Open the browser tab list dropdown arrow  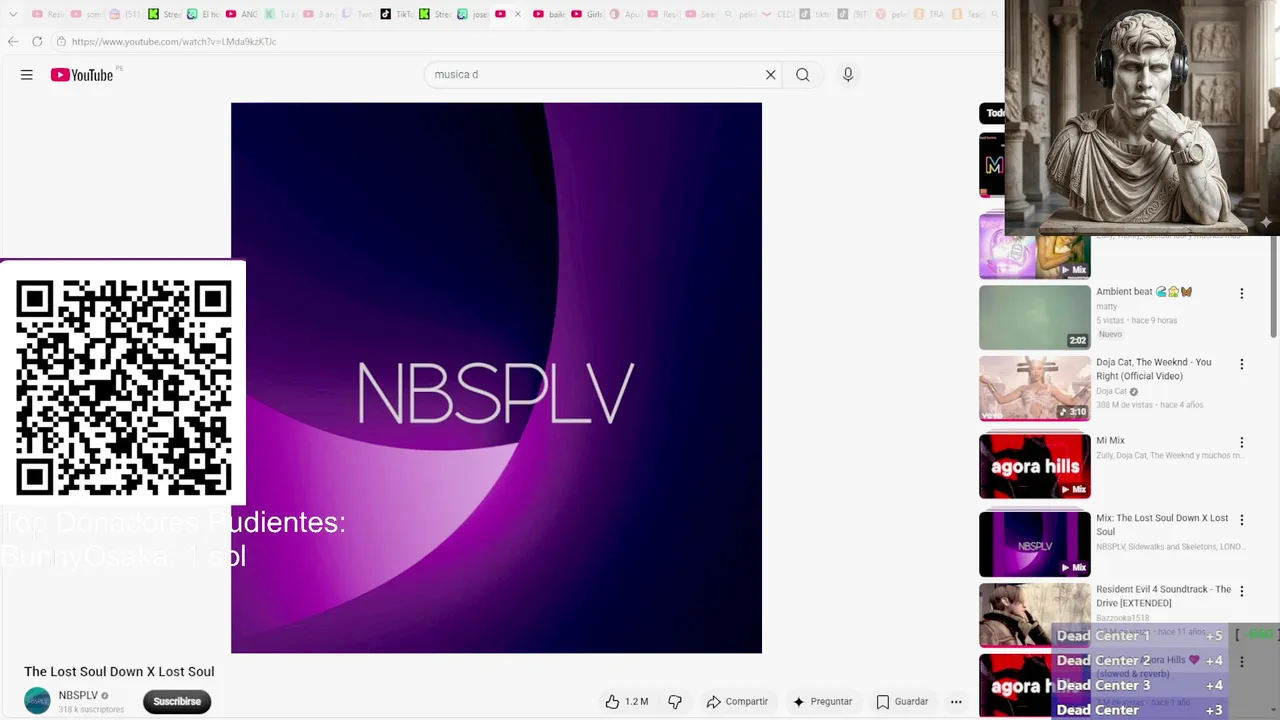pyautogui.click(x=13, y=14)
